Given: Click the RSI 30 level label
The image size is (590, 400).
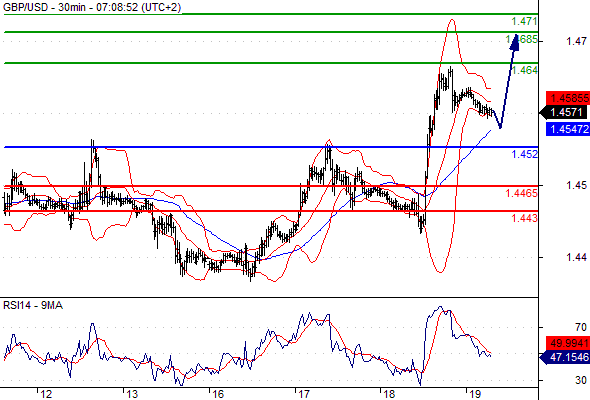Looking at the screenshot, I should click(x=581, y=380).
